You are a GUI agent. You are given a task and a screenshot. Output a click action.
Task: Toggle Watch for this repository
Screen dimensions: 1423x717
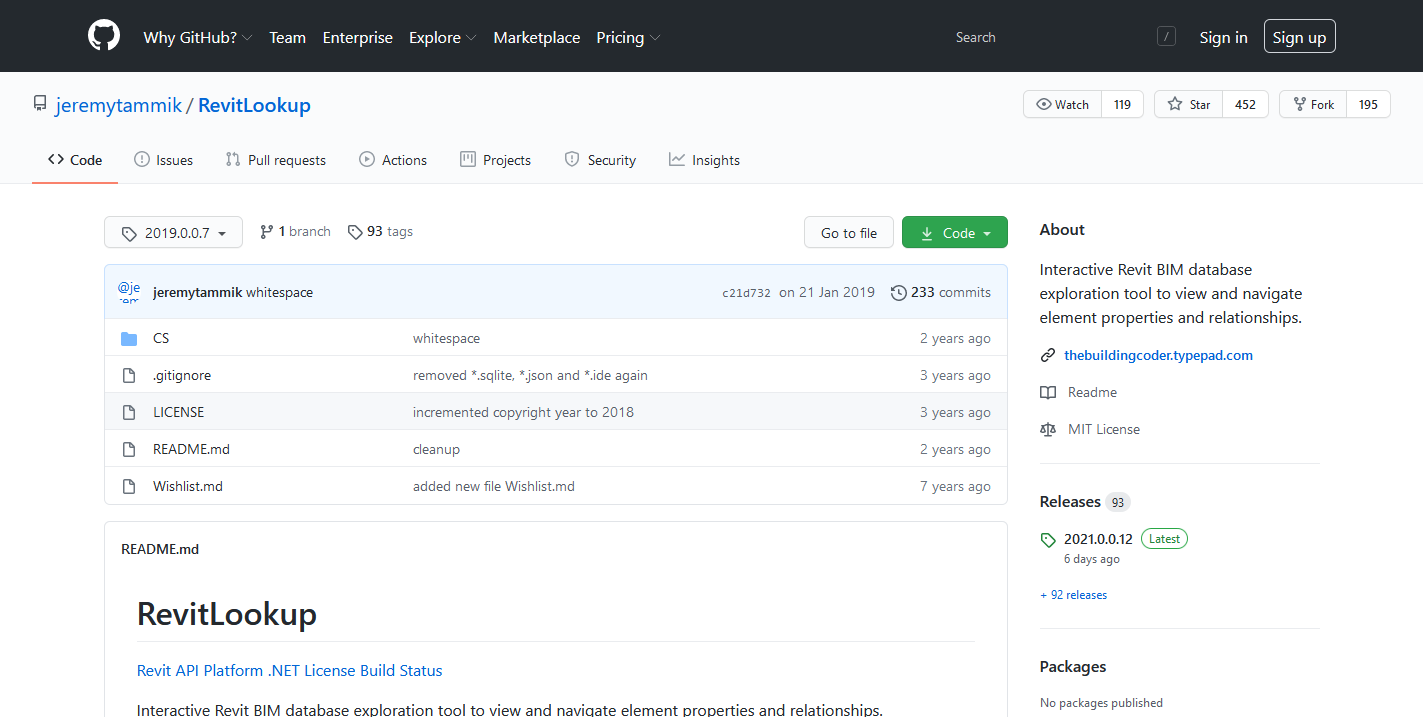pos(1062,105)
